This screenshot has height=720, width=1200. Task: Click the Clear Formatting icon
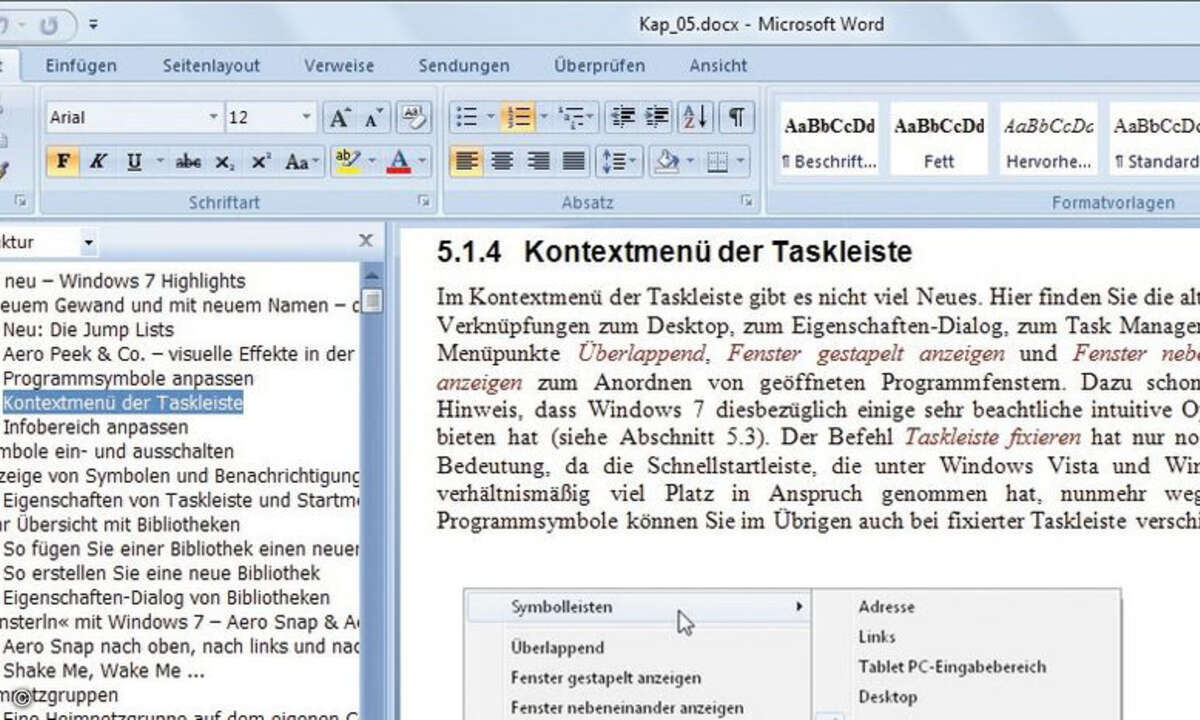[x=412, y=118]
